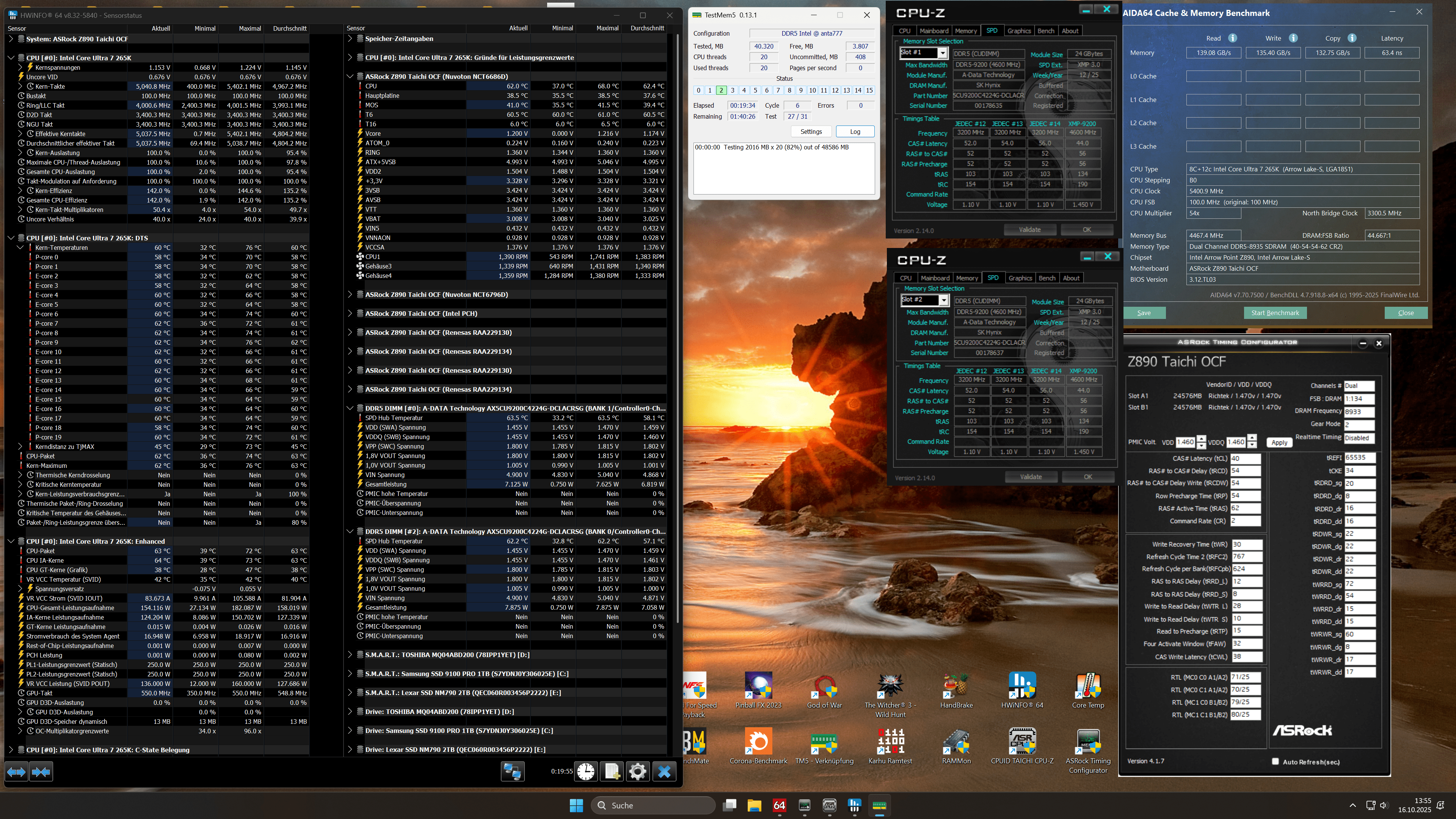Open HWiNFO sensor settings gear icon

[637, 772]
